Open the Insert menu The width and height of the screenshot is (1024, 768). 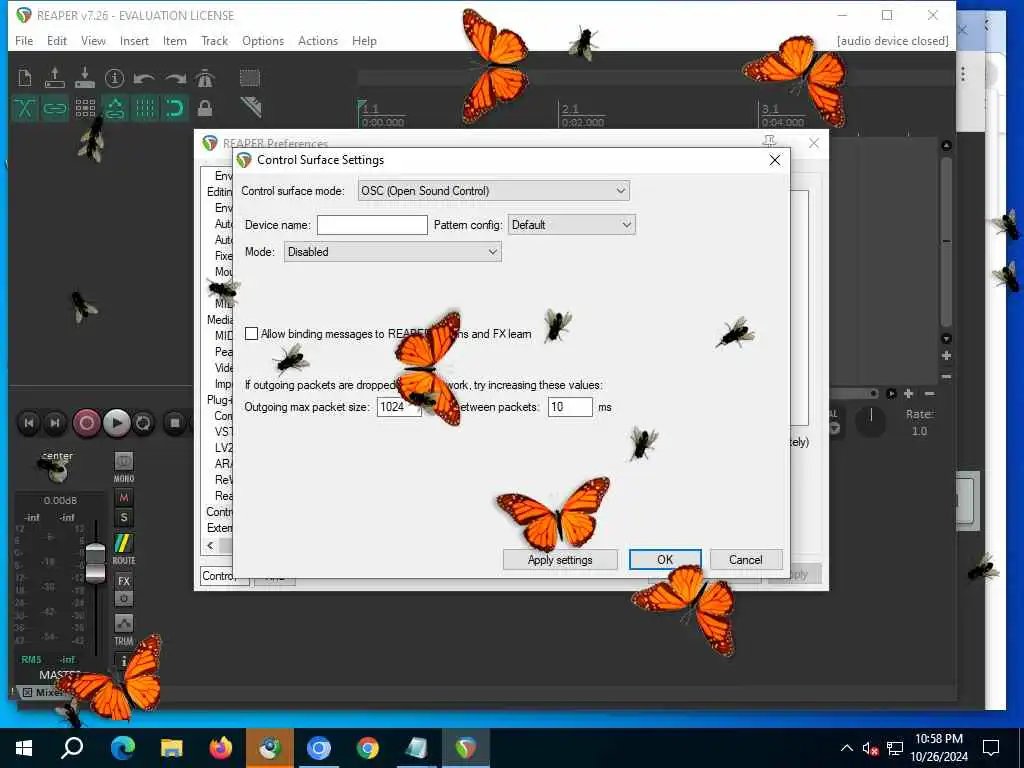pos(134,40)
